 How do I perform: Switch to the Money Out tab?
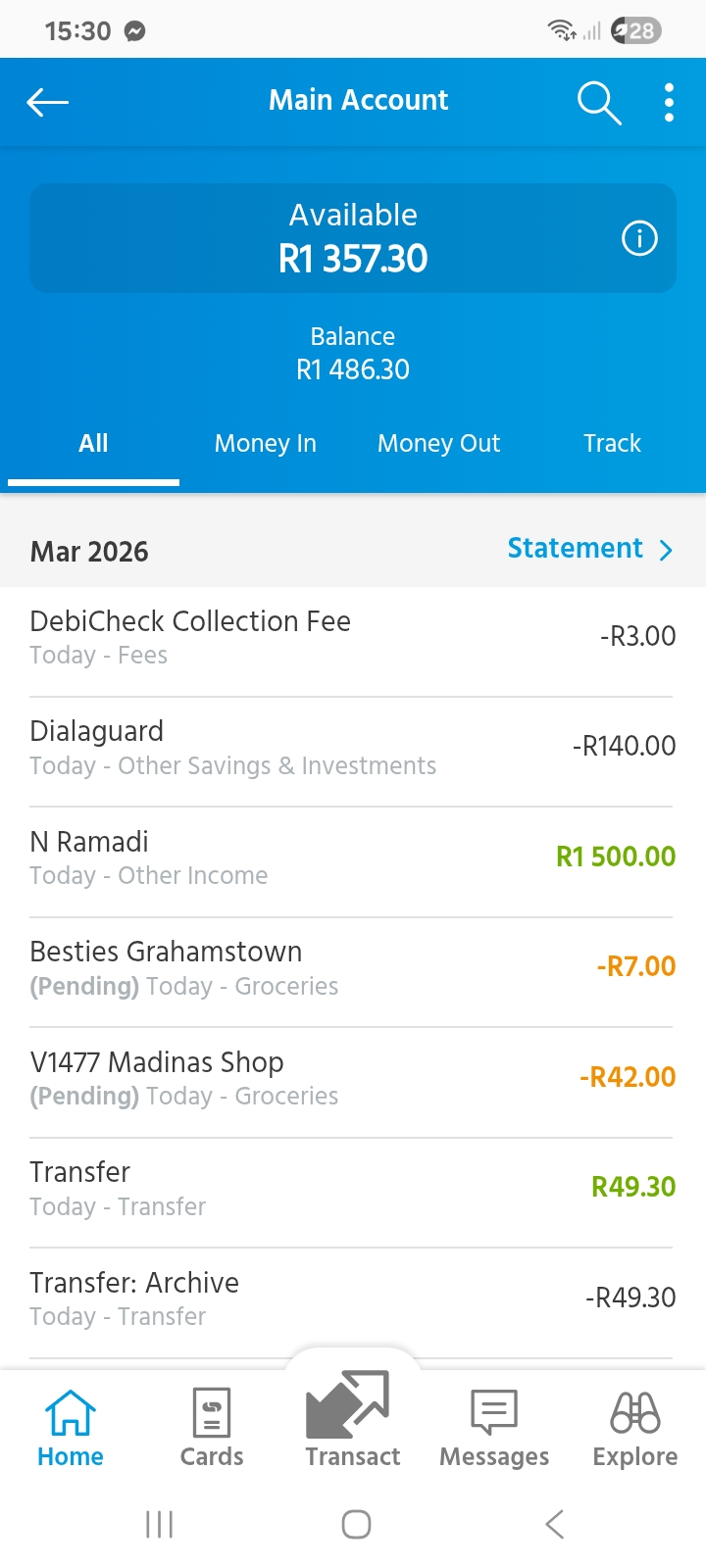point(438,444)
